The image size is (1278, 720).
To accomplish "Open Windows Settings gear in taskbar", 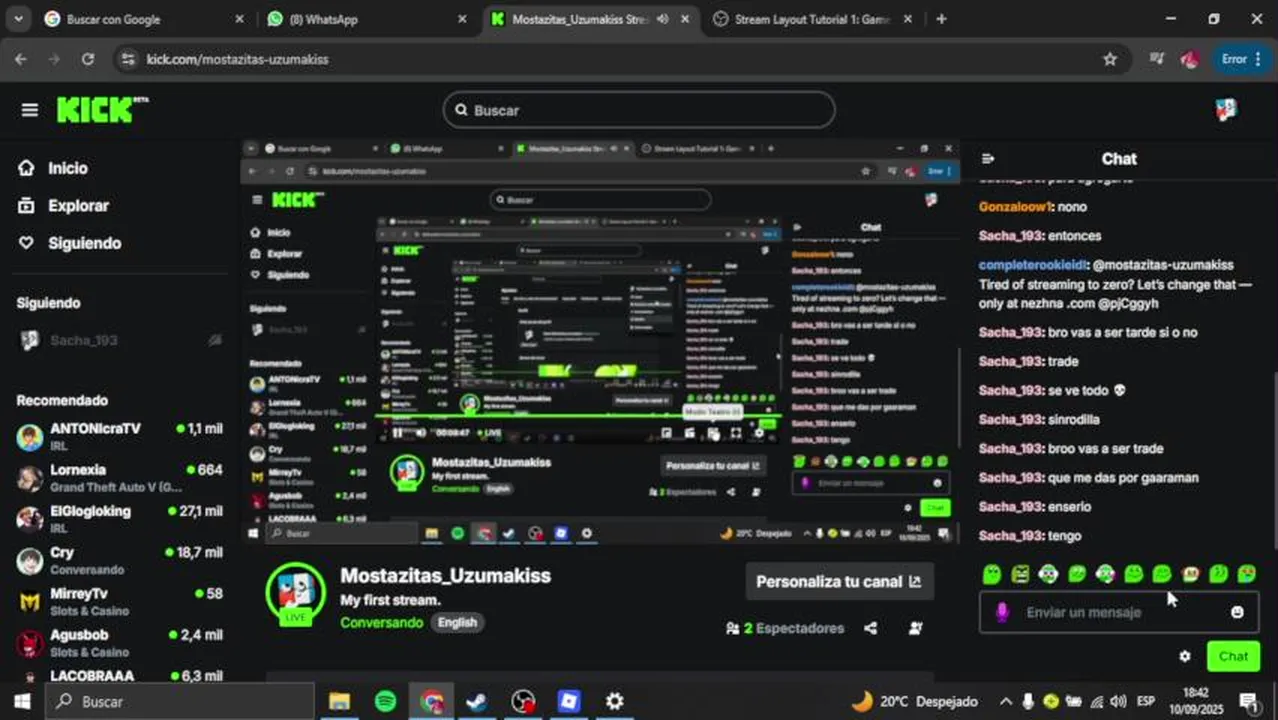I will pos(615,701).
